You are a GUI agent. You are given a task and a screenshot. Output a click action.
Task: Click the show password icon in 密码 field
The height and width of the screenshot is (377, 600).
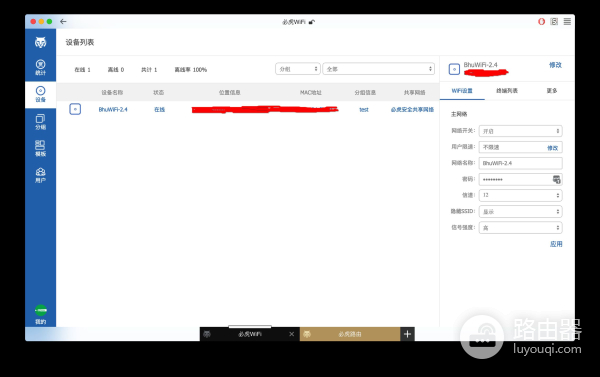click(x=556, y=179)
